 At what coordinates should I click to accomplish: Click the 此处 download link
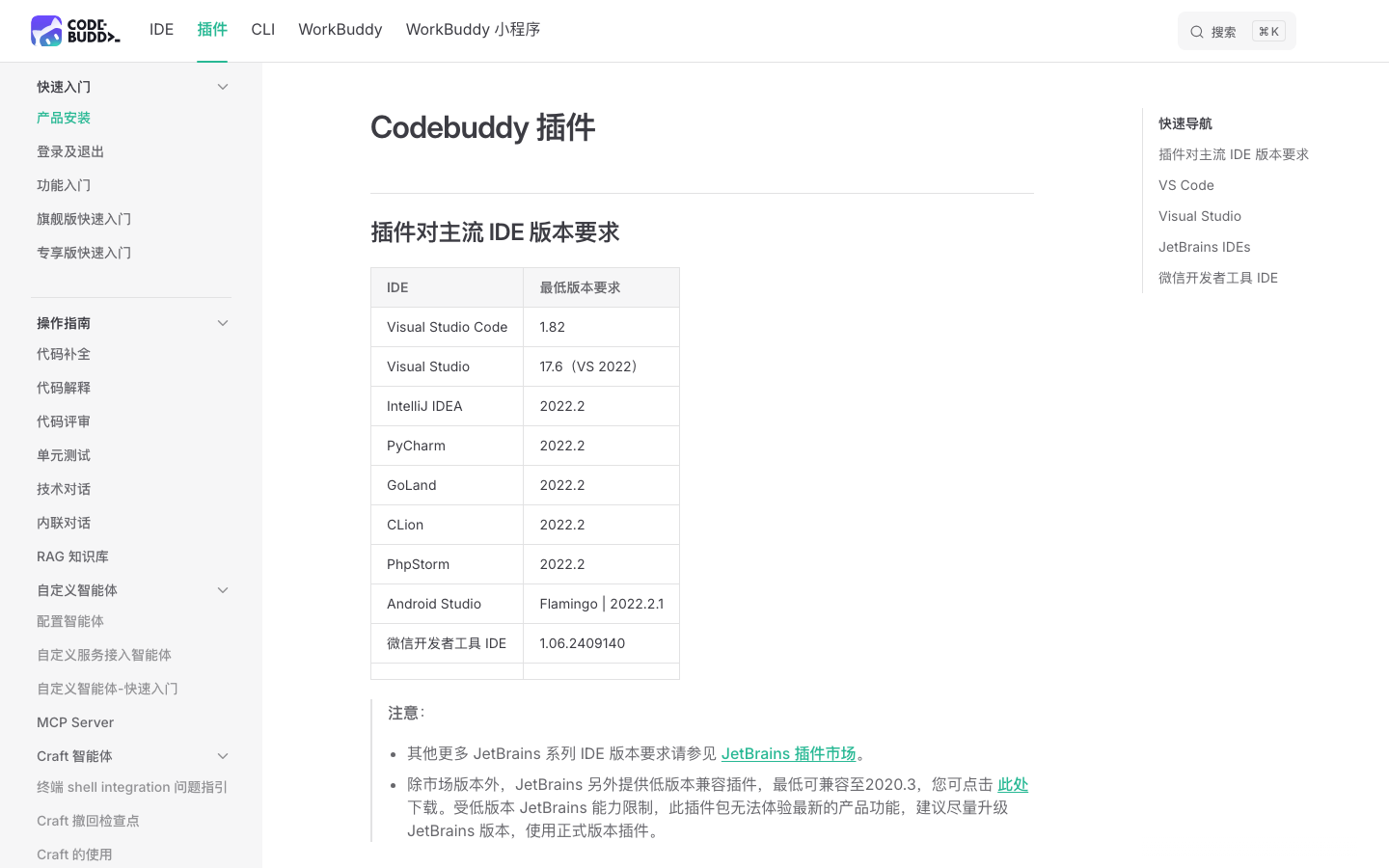1013,784
